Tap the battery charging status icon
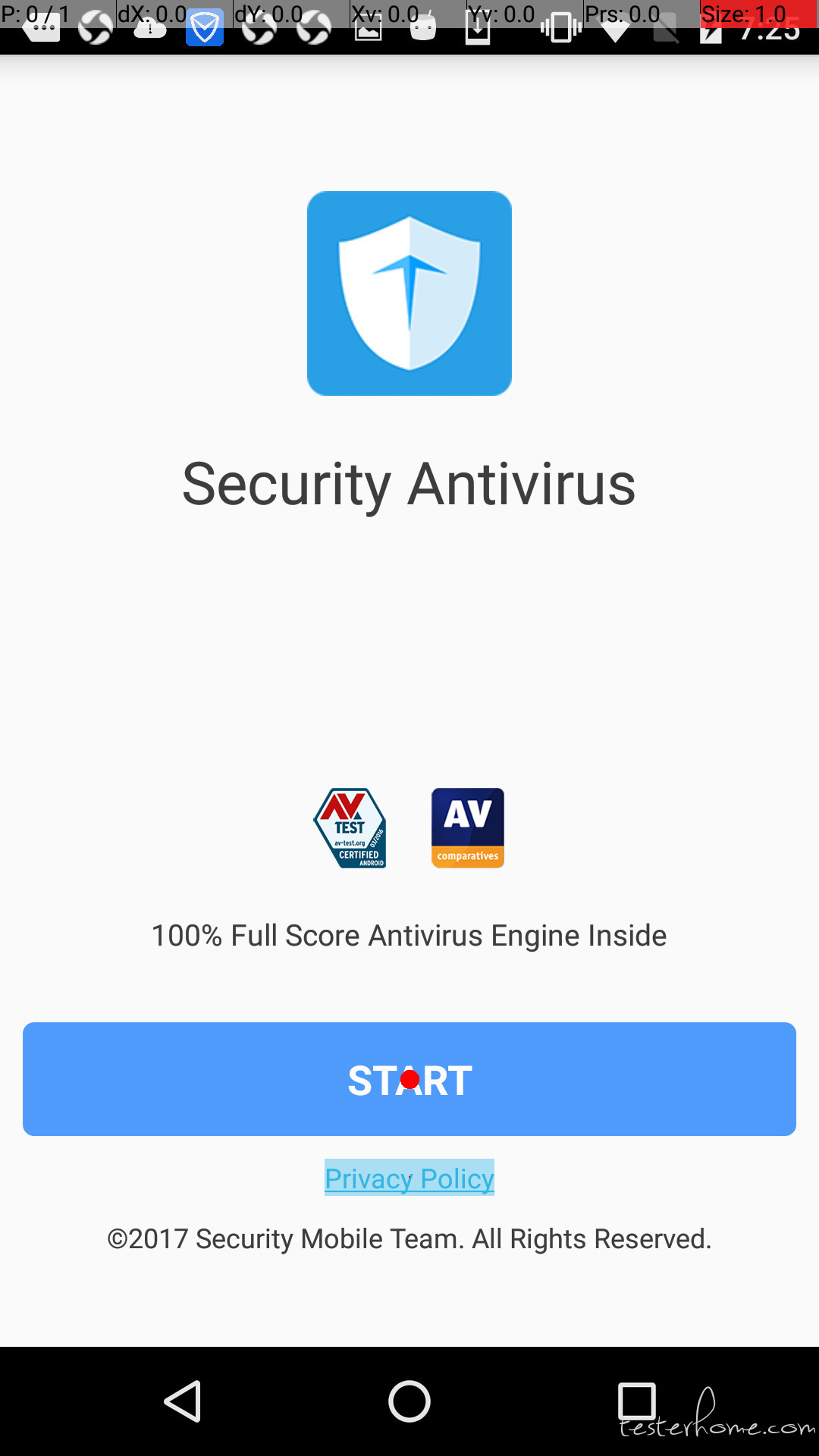819x1456 pixels. (711, 30)
